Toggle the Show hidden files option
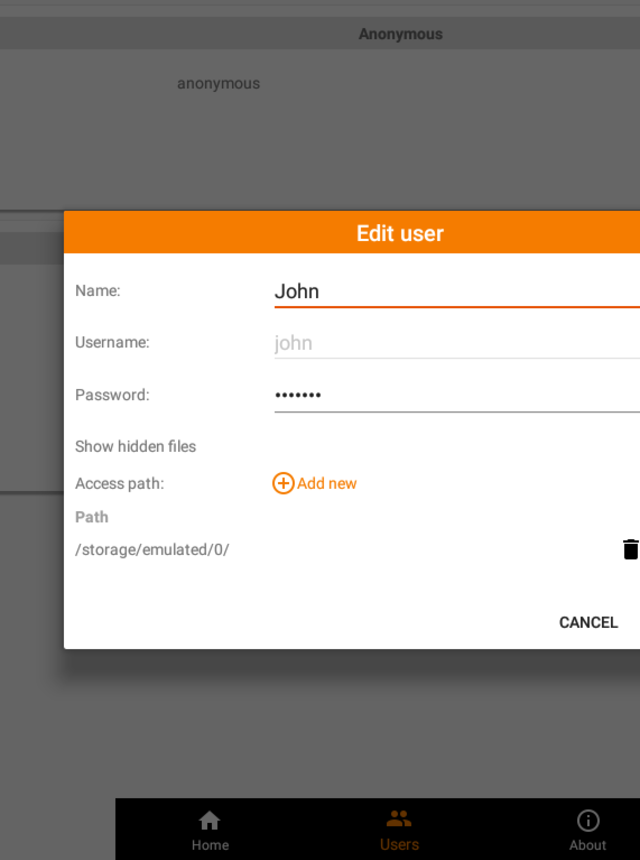The image size is (640, 860). click(136, 447)
